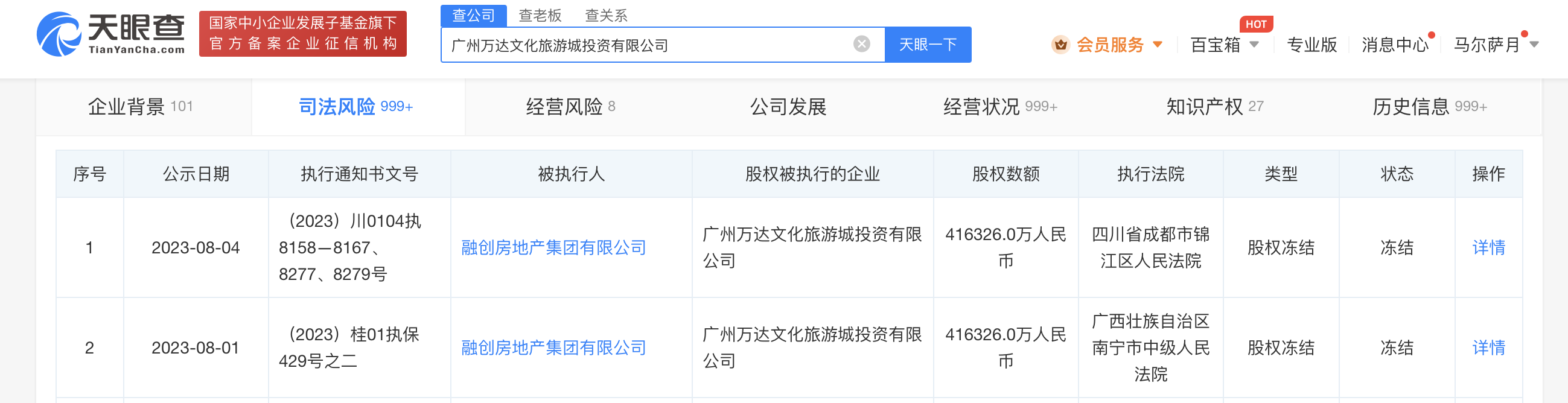Select 广西壮族自治区南宁市中级人民法院 court cell
Screen dimensions: 1568x403
(x=1150, y=347)
